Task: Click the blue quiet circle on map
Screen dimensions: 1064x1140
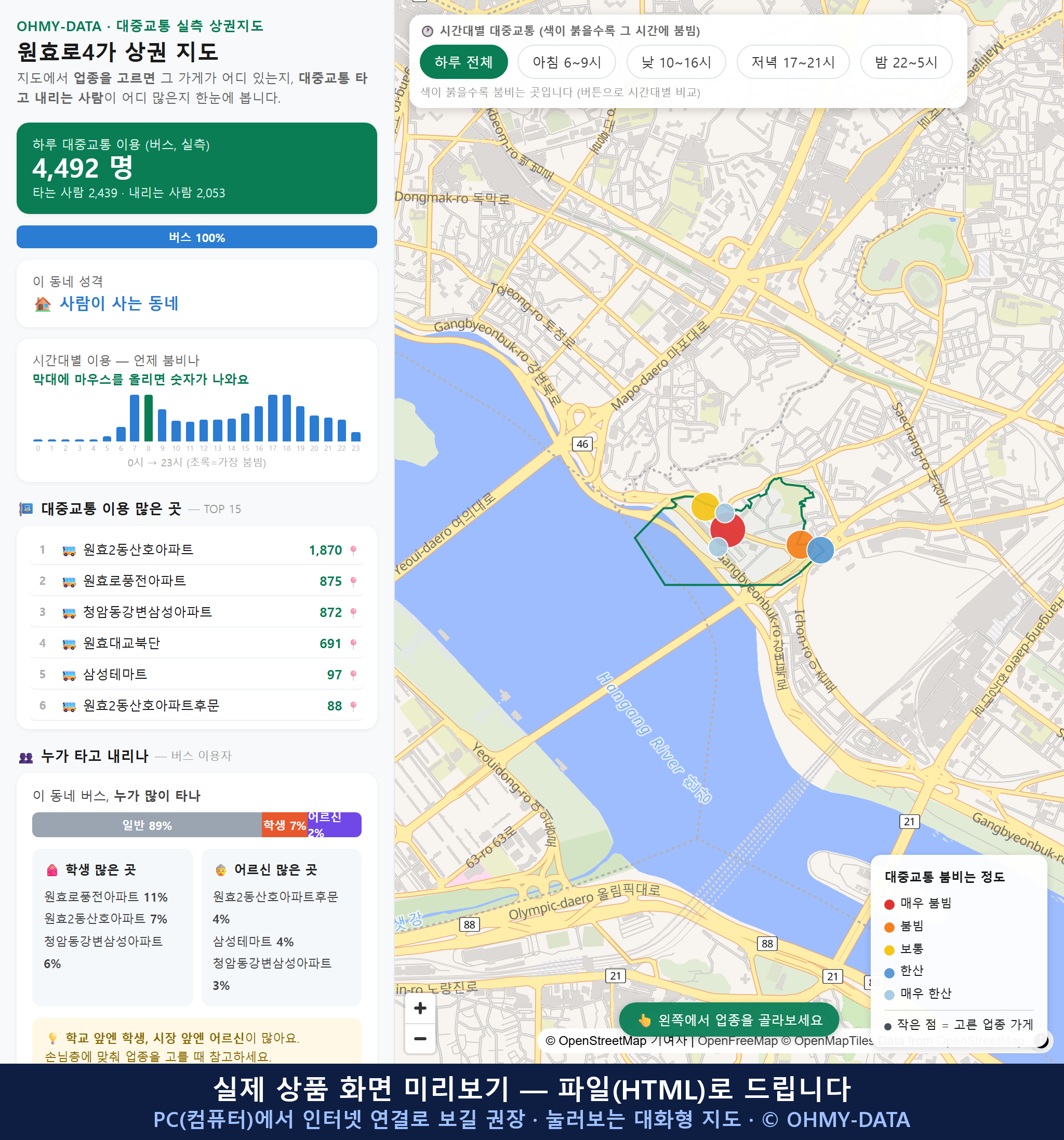Action: pyautogui.click(x=821, y=550)
